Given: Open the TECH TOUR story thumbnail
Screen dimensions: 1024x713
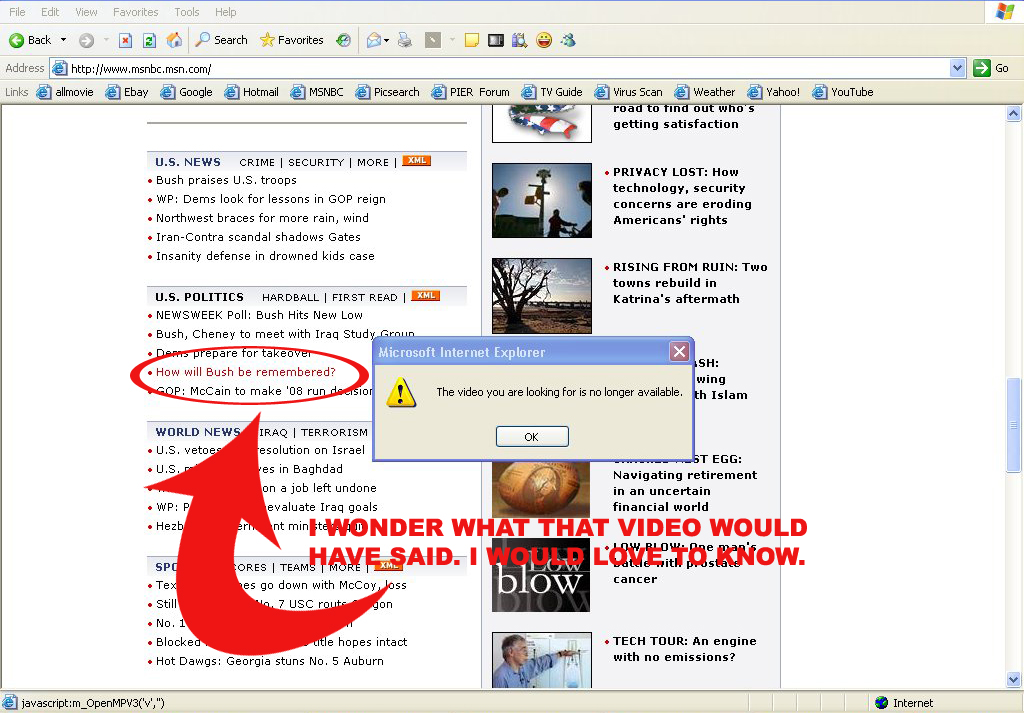Looking at the screenshot, I should (542, 659).
